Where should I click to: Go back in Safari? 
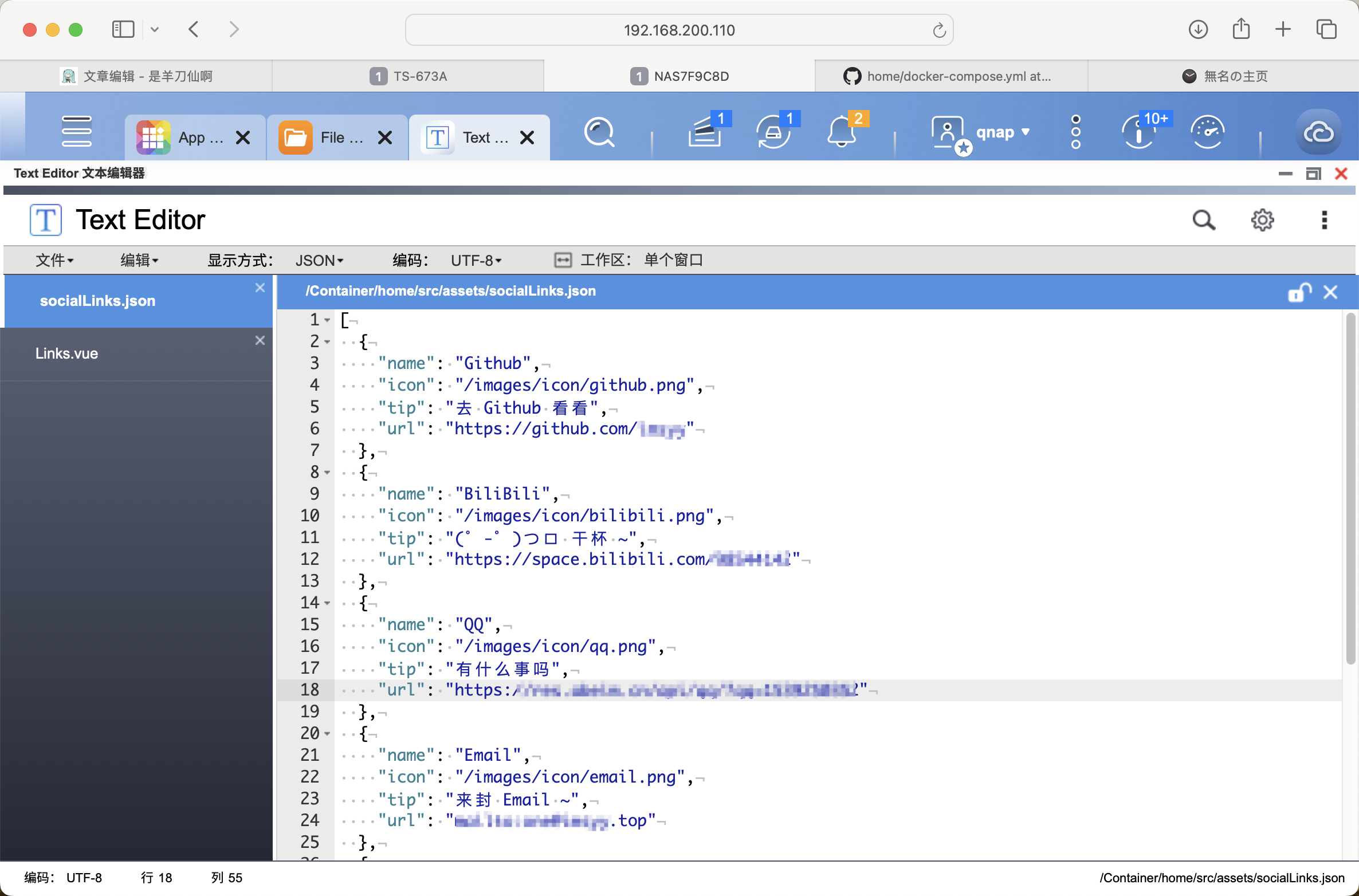click(194, 29)
